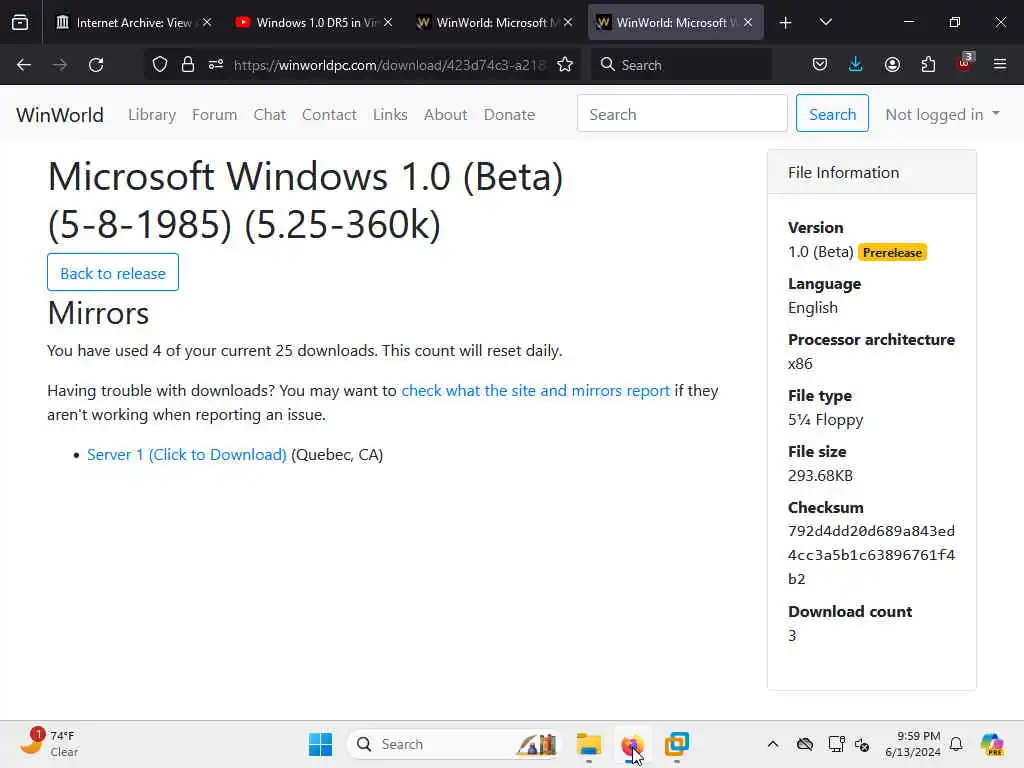This screenshot has height=768, width=1024.
Task: Click the browser forward arrow
Action: 60,65
